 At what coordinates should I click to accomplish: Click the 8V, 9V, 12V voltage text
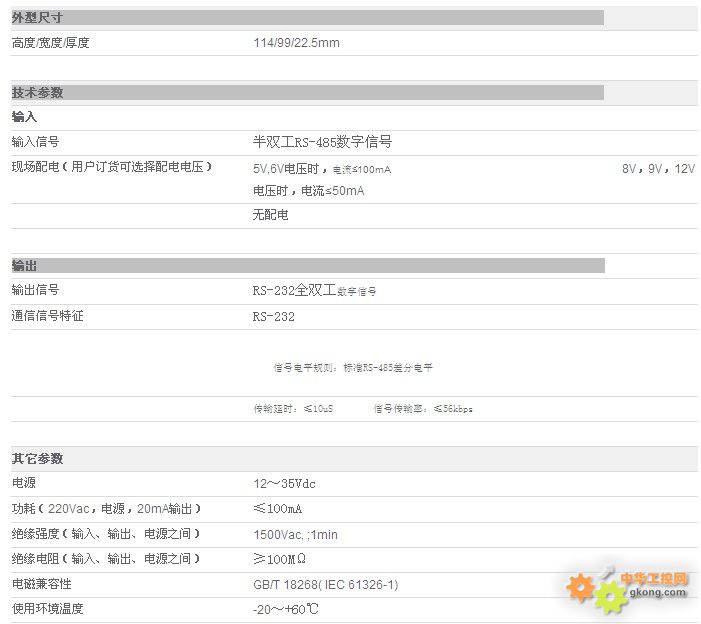[658, 168]
